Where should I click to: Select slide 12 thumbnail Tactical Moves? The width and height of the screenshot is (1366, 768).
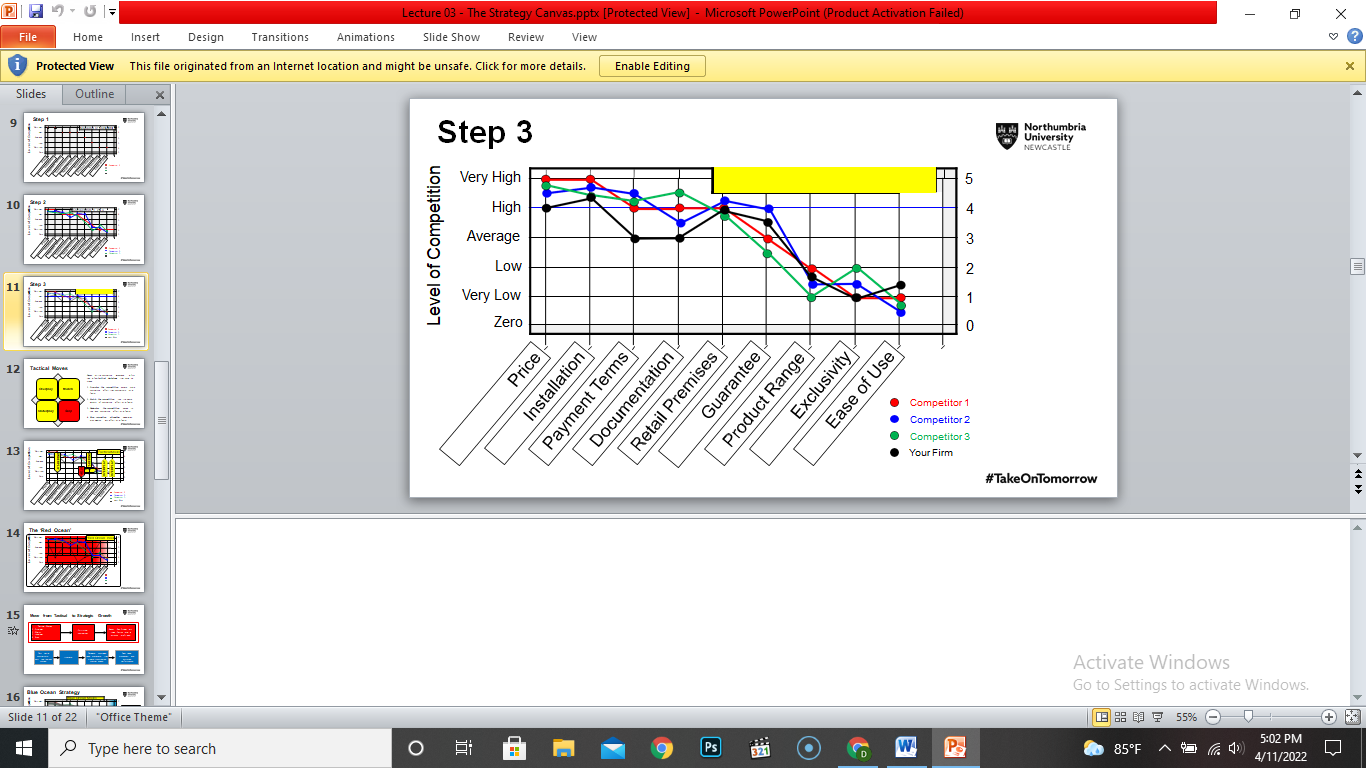pyautogui.click(x=84, y=393)
